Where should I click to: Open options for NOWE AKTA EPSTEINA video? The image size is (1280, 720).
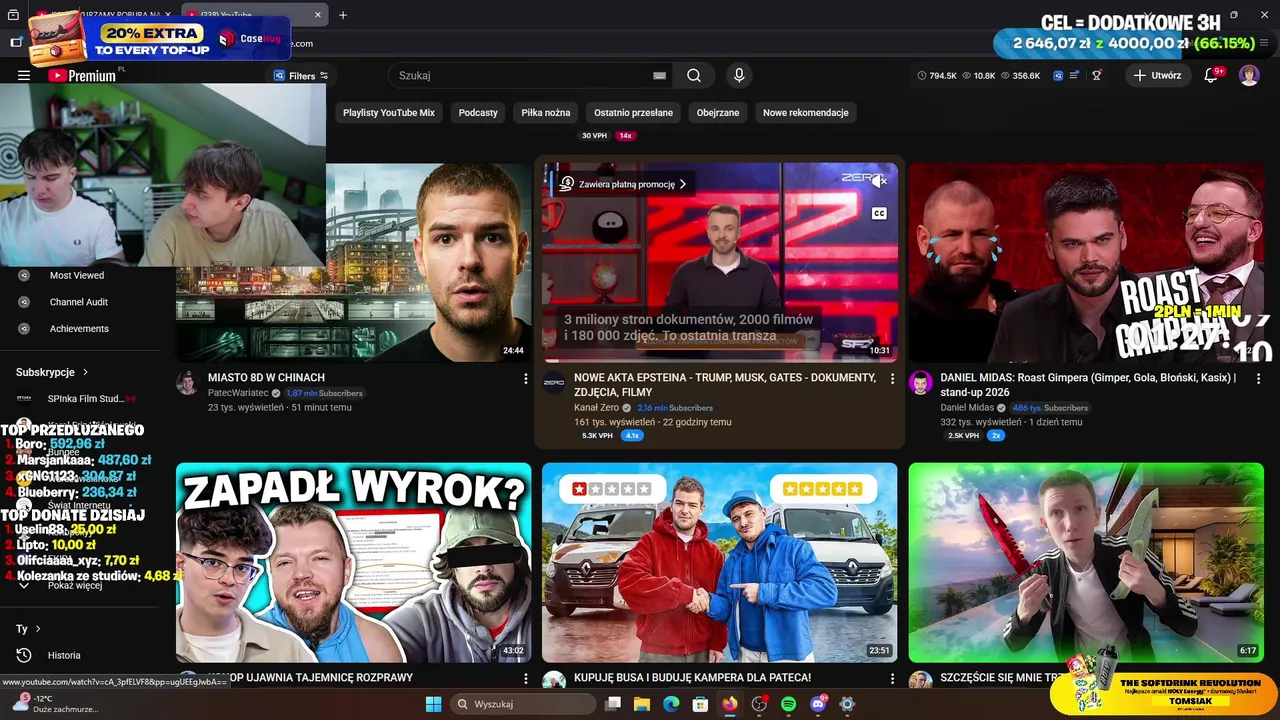click(x=892, y=379)
